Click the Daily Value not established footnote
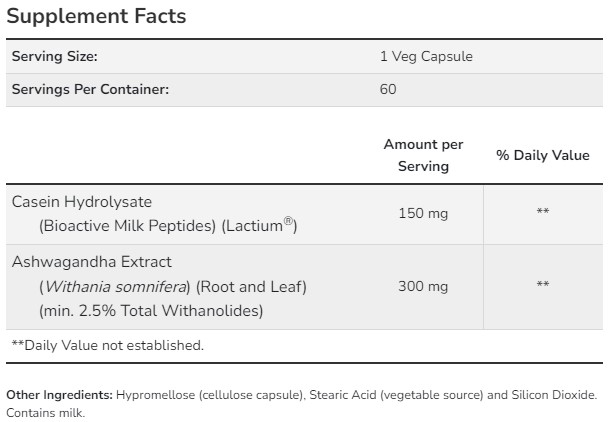This screenshot has height=422, width=609. point(107,345)
